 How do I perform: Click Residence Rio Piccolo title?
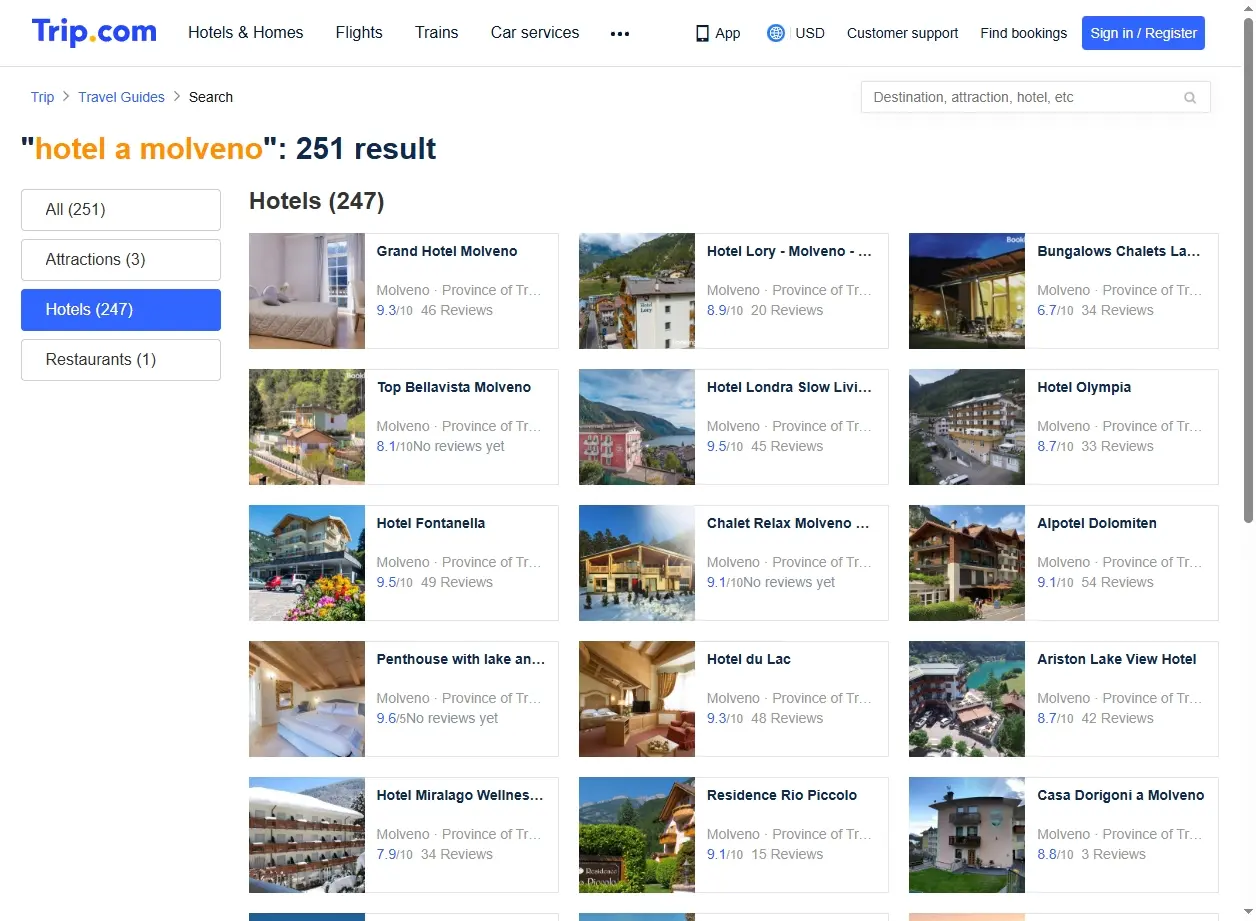782,795
